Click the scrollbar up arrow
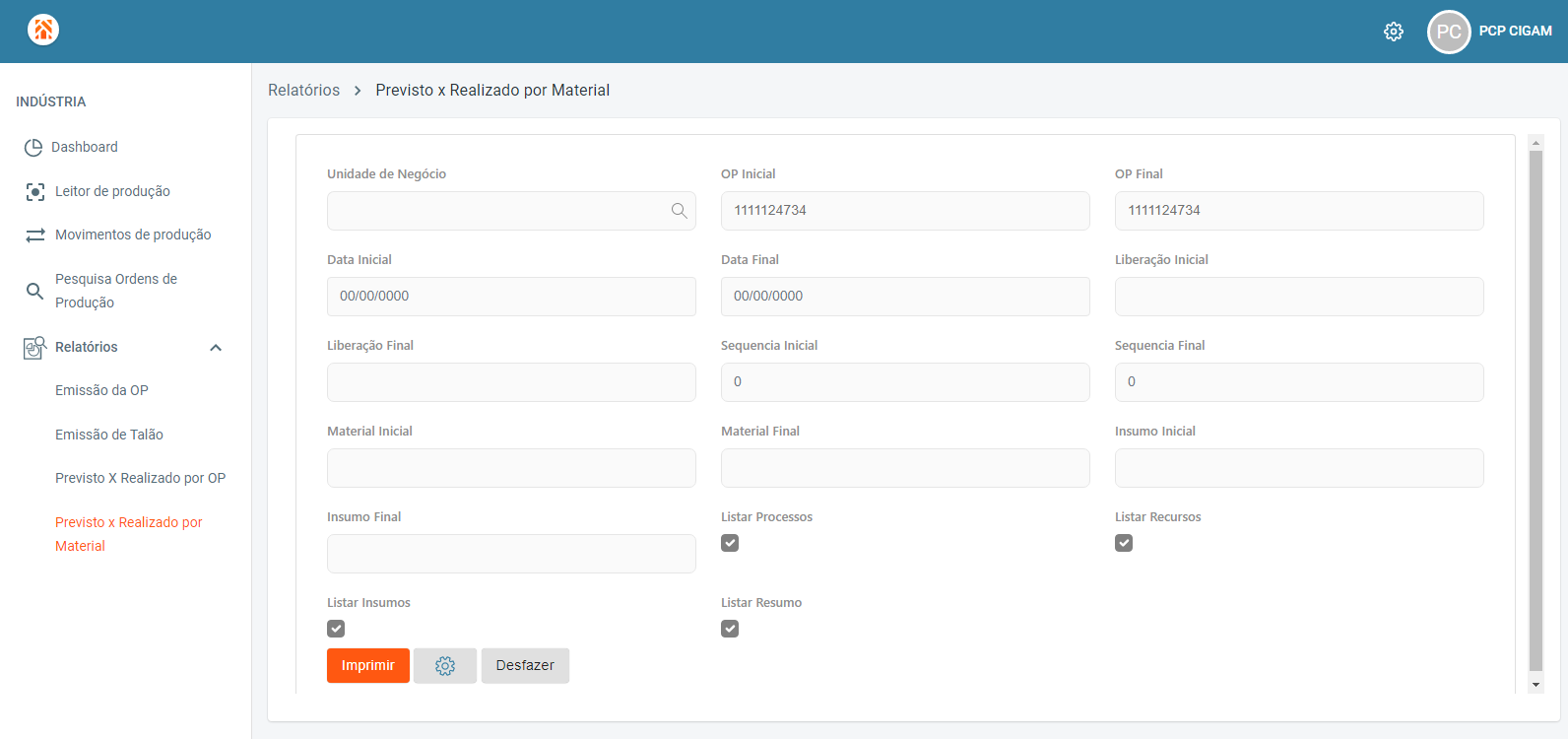 click(x=1535, y=143)
